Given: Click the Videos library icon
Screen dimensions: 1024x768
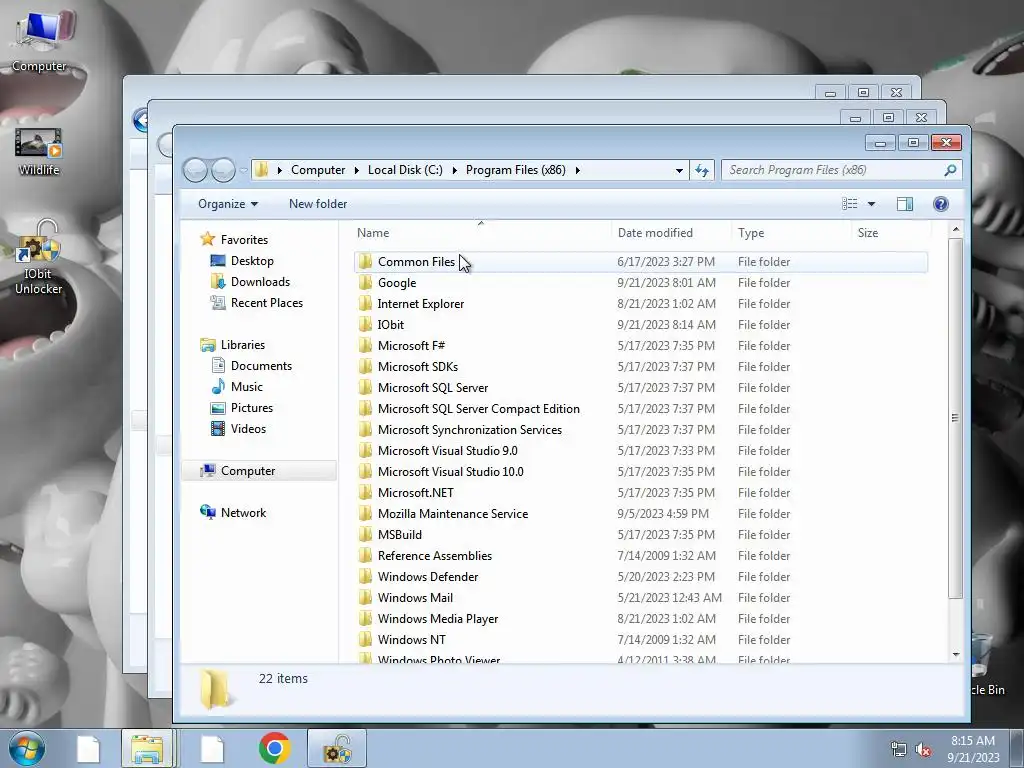Looking at the screenshot, I should tap(218, 428).
